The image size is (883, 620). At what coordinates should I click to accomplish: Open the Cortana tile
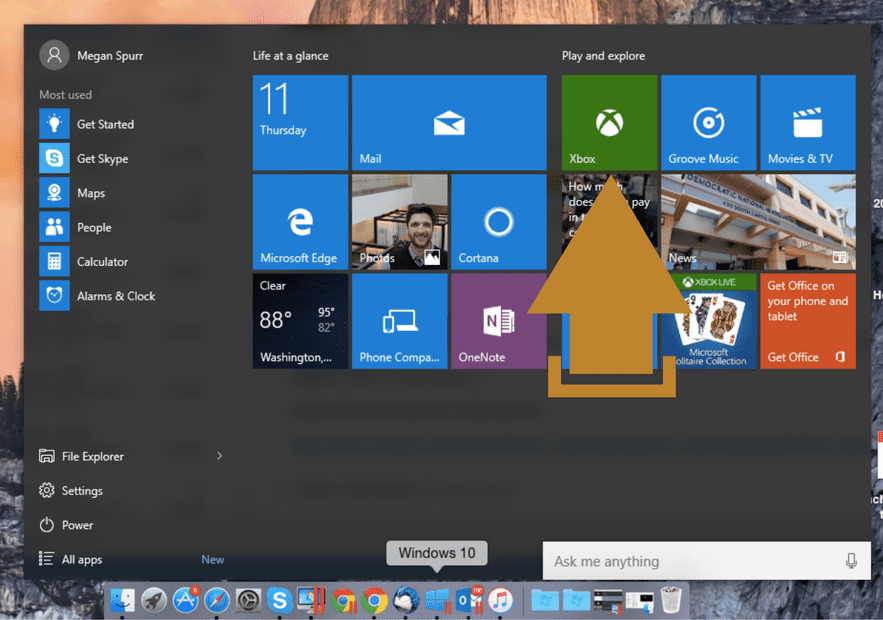point(498,221)
